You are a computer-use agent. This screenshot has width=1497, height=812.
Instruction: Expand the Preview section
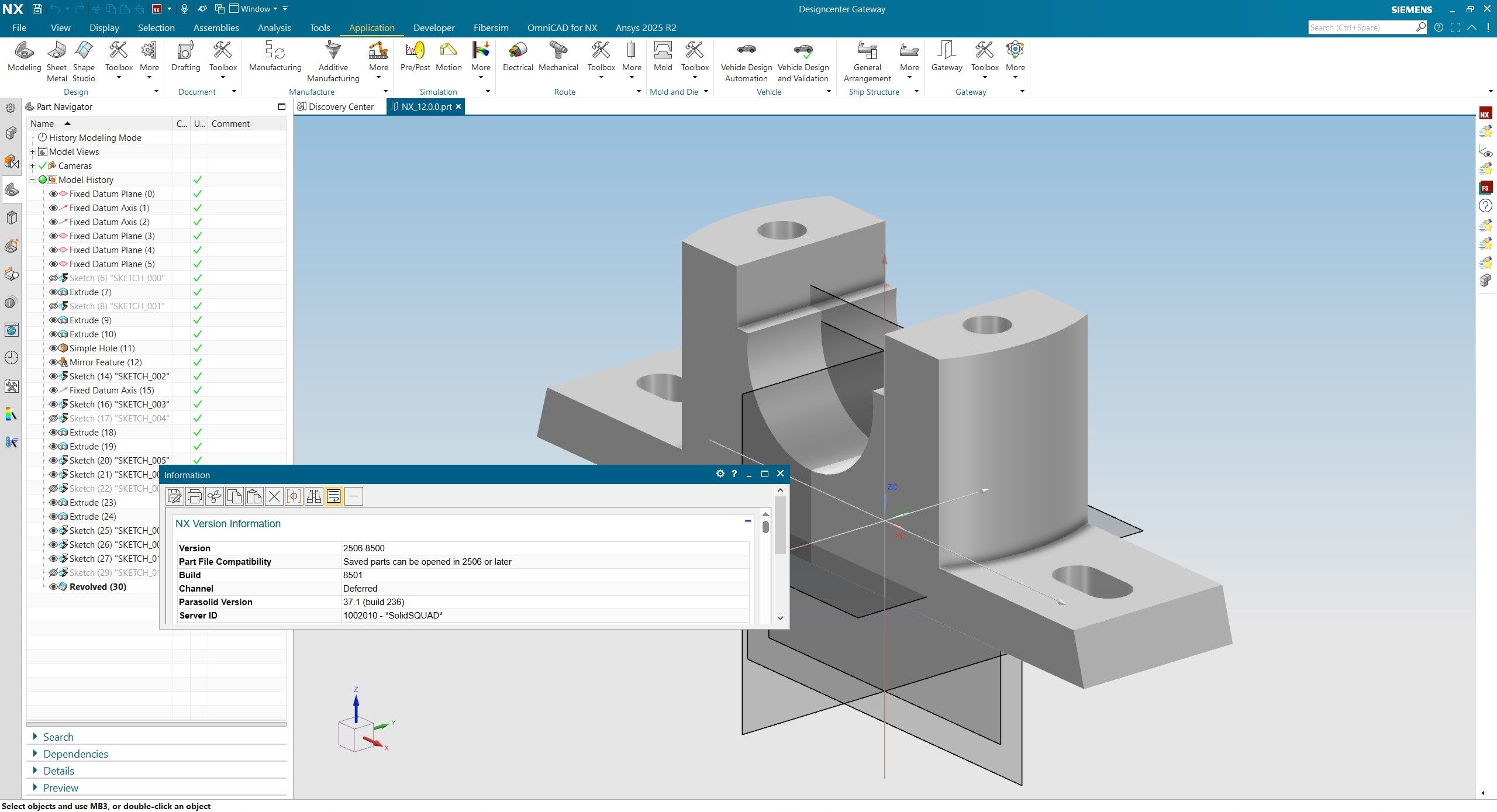click(36, 787)
